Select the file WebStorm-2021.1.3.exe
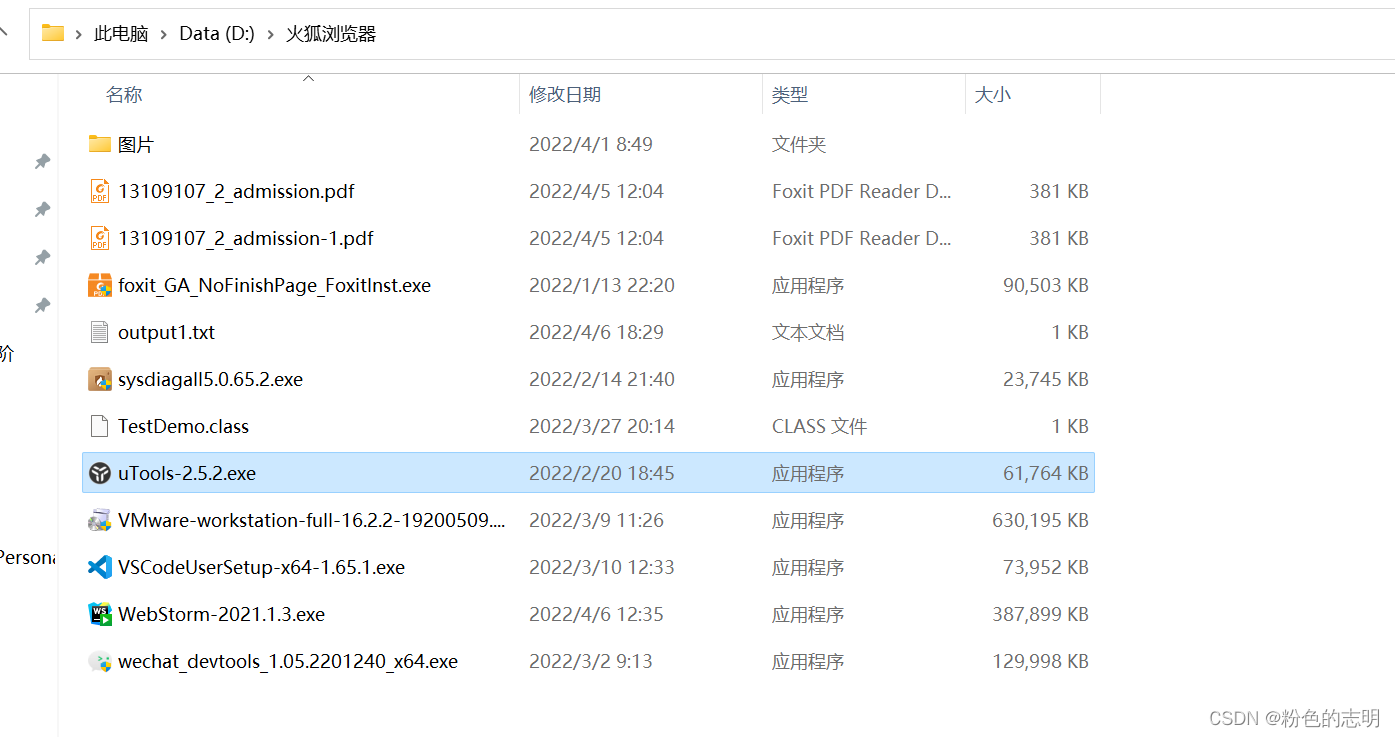 [221, 614]
